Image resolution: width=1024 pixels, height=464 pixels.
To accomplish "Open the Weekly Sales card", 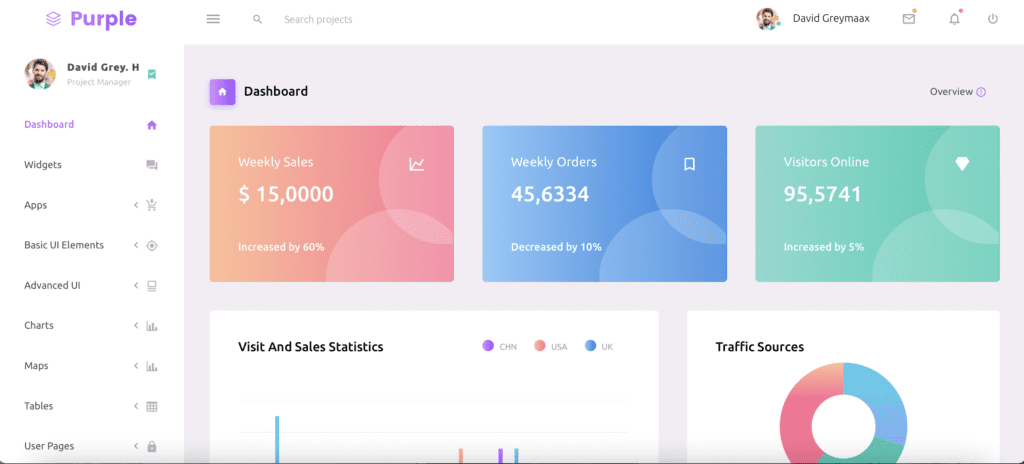I will click(332, 204).
